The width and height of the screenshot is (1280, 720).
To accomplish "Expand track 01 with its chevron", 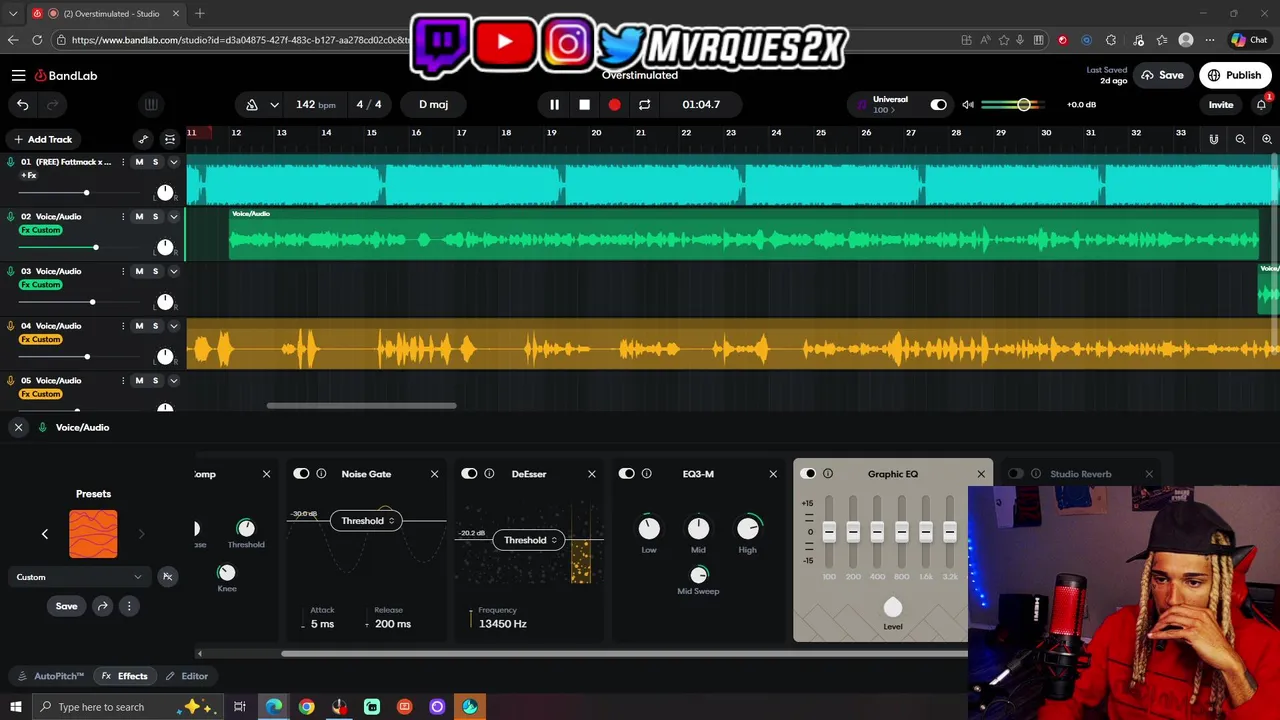I will [x=173, y=162].
